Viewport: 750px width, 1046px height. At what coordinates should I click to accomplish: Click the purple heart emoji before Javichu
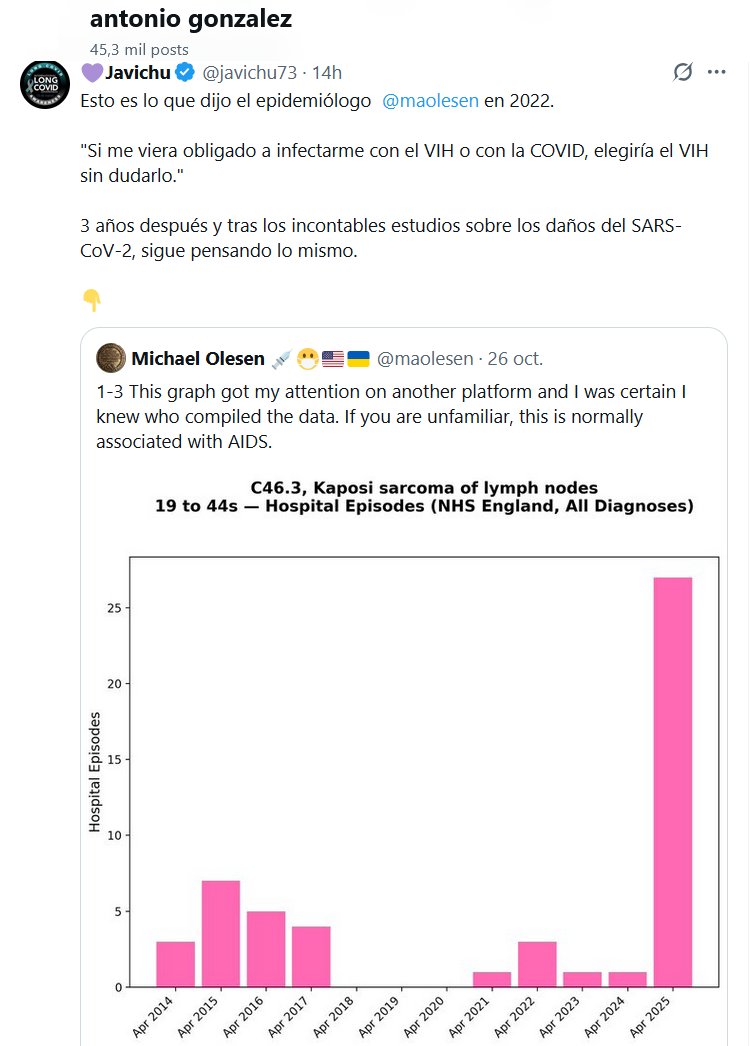tap(91, 72)
